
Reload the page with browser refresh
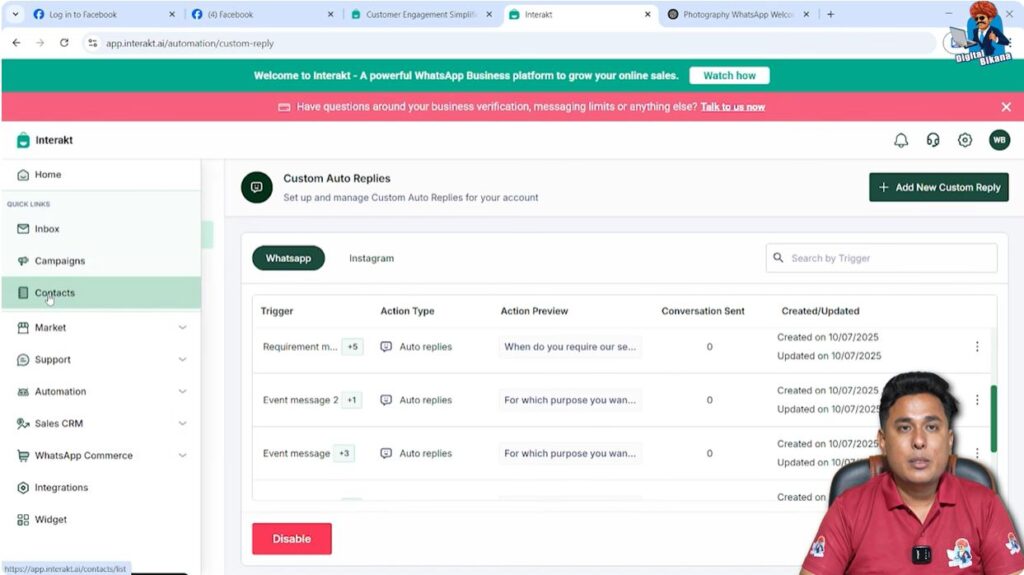coord(64,42)
